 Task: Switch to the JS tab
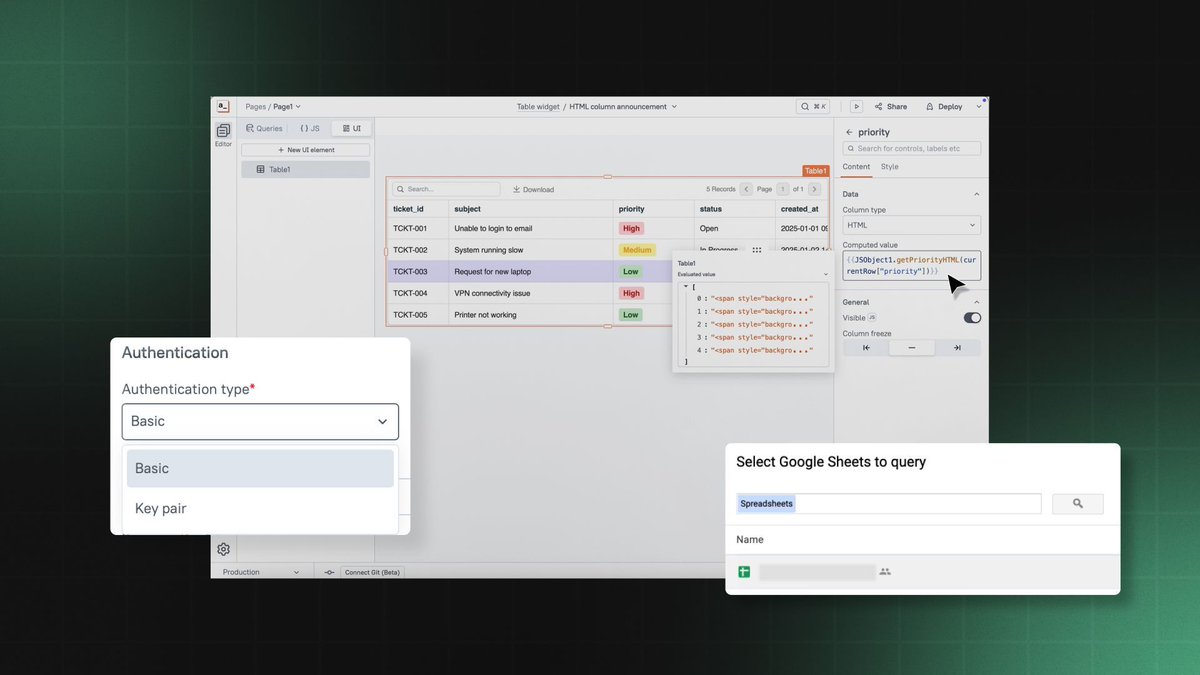[310, 129]
